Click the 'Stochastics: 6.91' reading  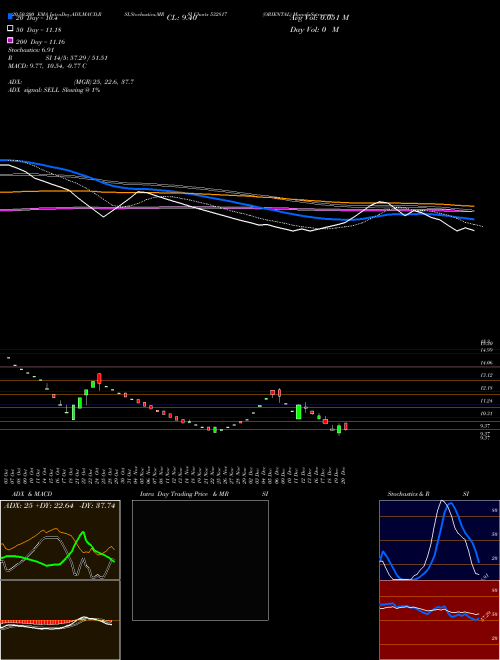point(29,50)
